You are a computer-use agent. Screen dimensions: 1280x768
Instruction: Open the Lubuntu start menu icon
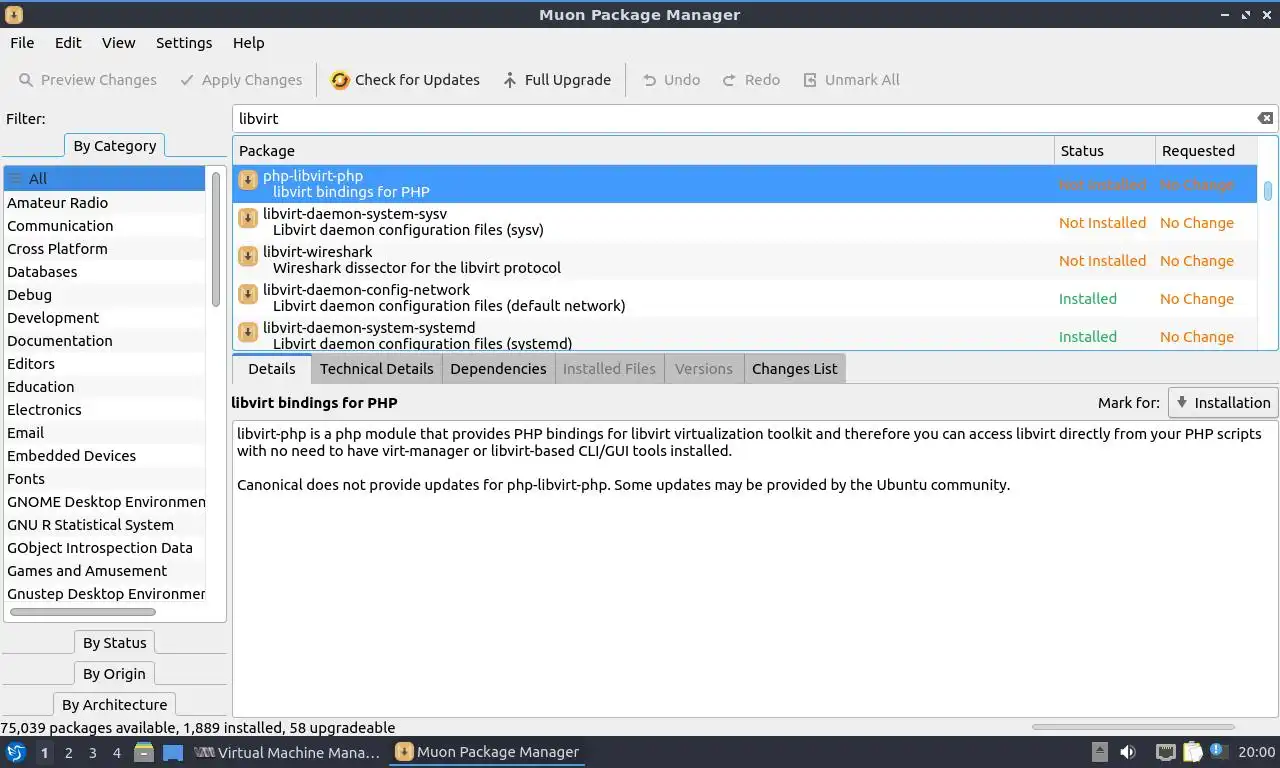point(15,752)
